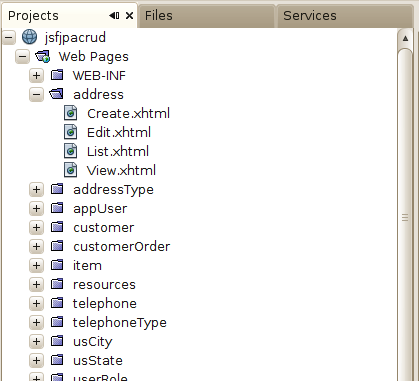
Task: Select the customer folder label
Action: pos(103,227)
